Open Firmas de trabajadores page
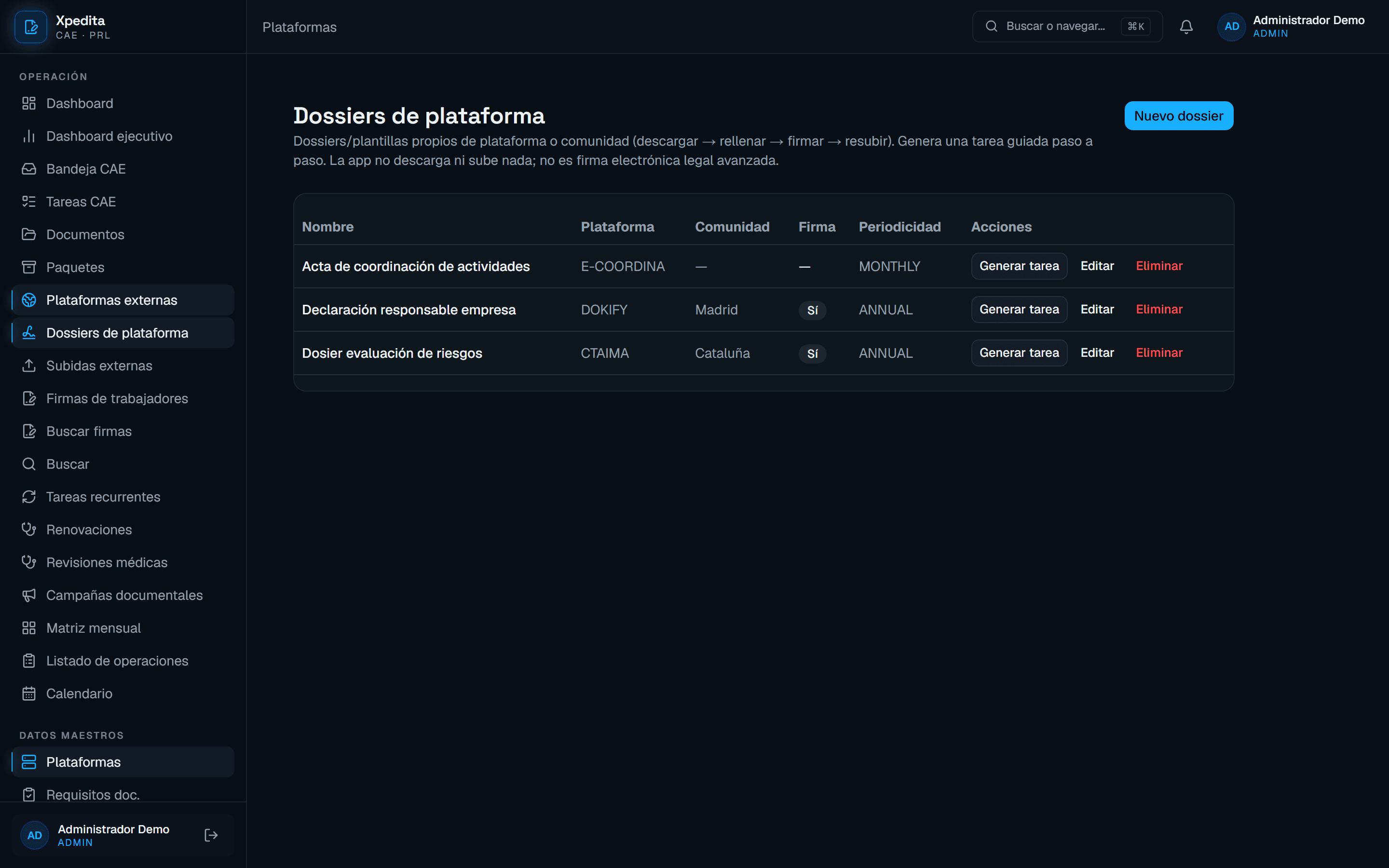Viewport: 1389px width, 868px height. point(123,398)
